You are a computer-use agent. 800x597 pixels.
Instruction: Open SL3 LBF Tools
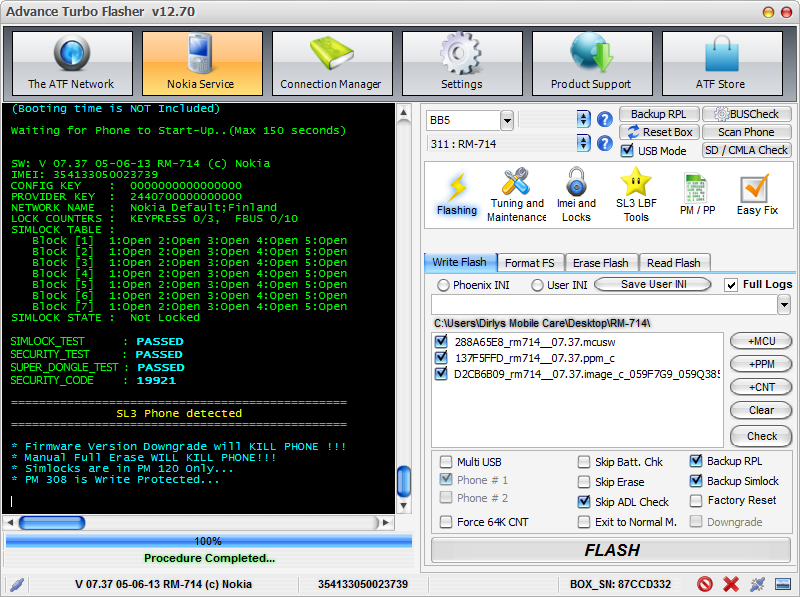click(636, 194)
